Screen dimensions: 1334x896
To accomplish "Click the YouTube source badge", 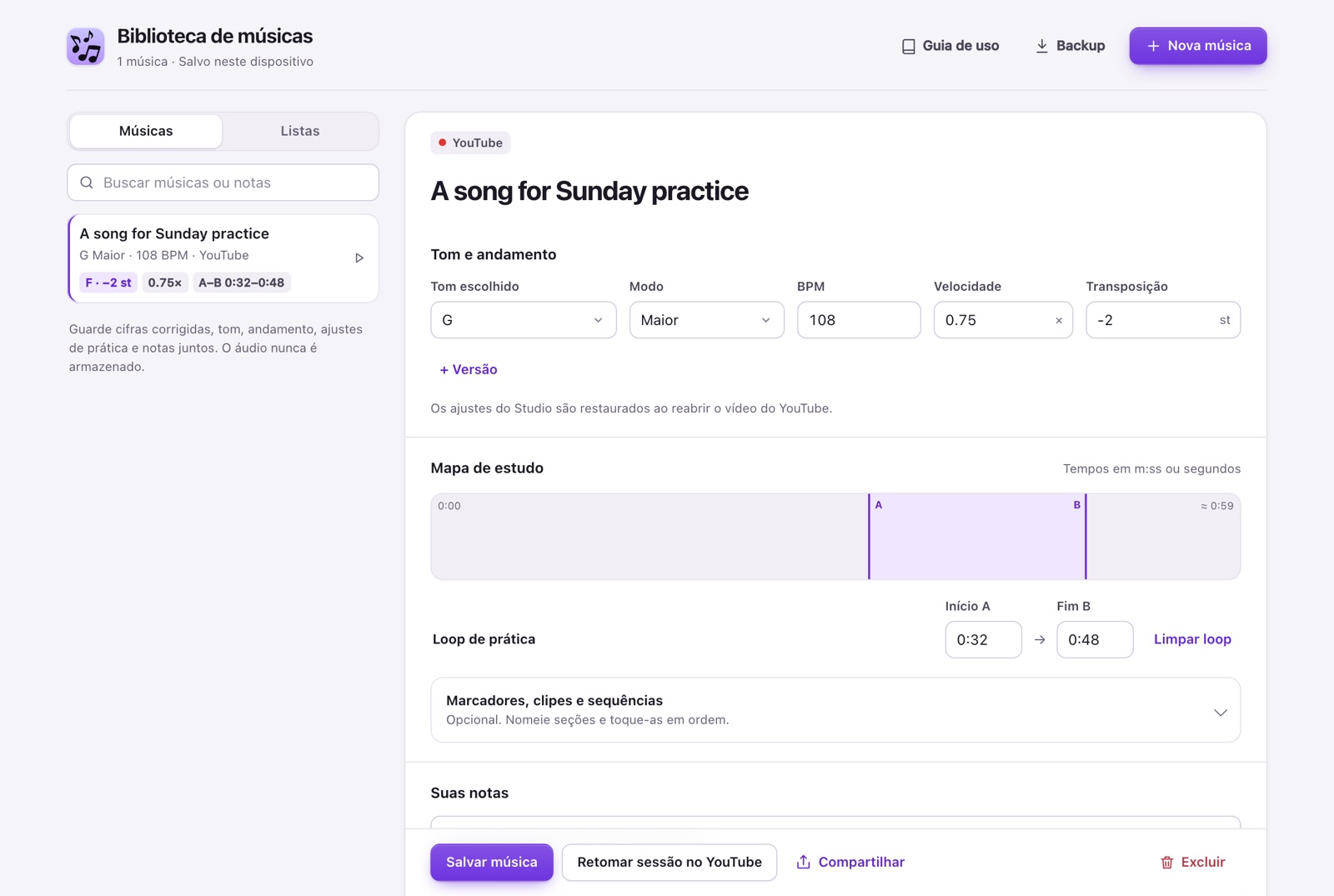I will (470, 143).
